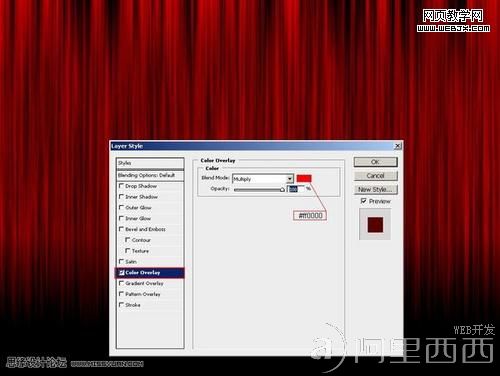500x376 pixels.
Task: Confirm with the OK button
Action: [x=376, y=162]
